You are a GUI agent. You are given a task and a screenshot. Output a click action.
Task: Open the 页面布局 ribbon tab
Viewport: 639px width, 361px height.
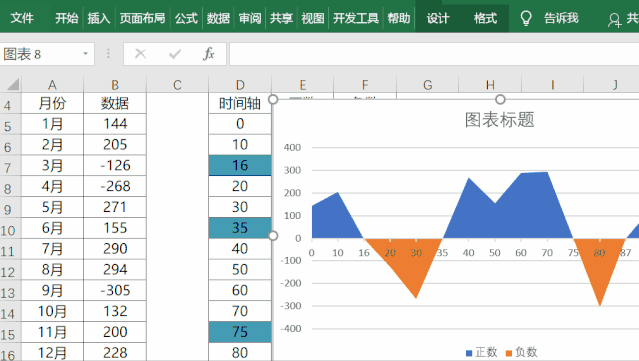tap(142, 18)
